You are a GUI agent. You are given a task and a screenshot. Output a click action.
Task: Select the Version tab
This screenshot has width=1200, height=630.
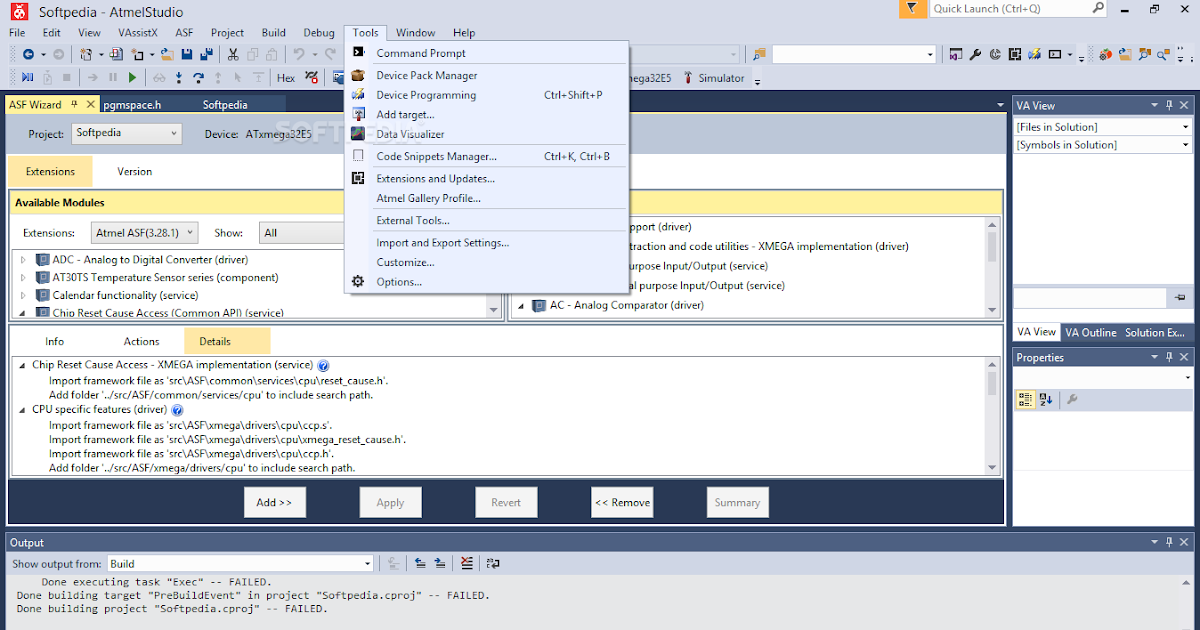pyautogui.click(x=135, y=171)
